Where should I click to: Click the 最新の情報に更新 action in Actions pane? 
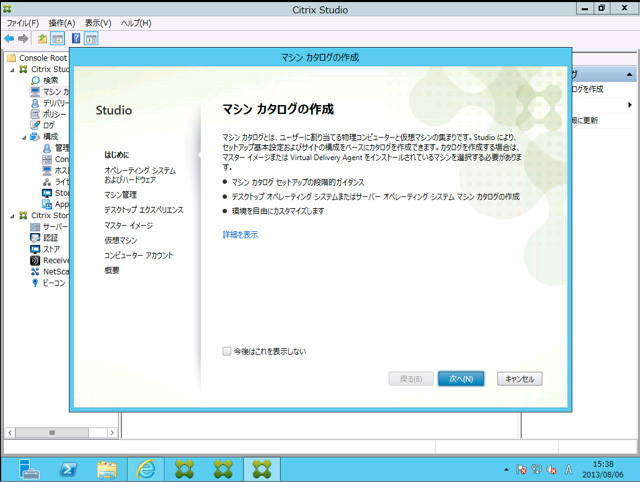[584, 120]
